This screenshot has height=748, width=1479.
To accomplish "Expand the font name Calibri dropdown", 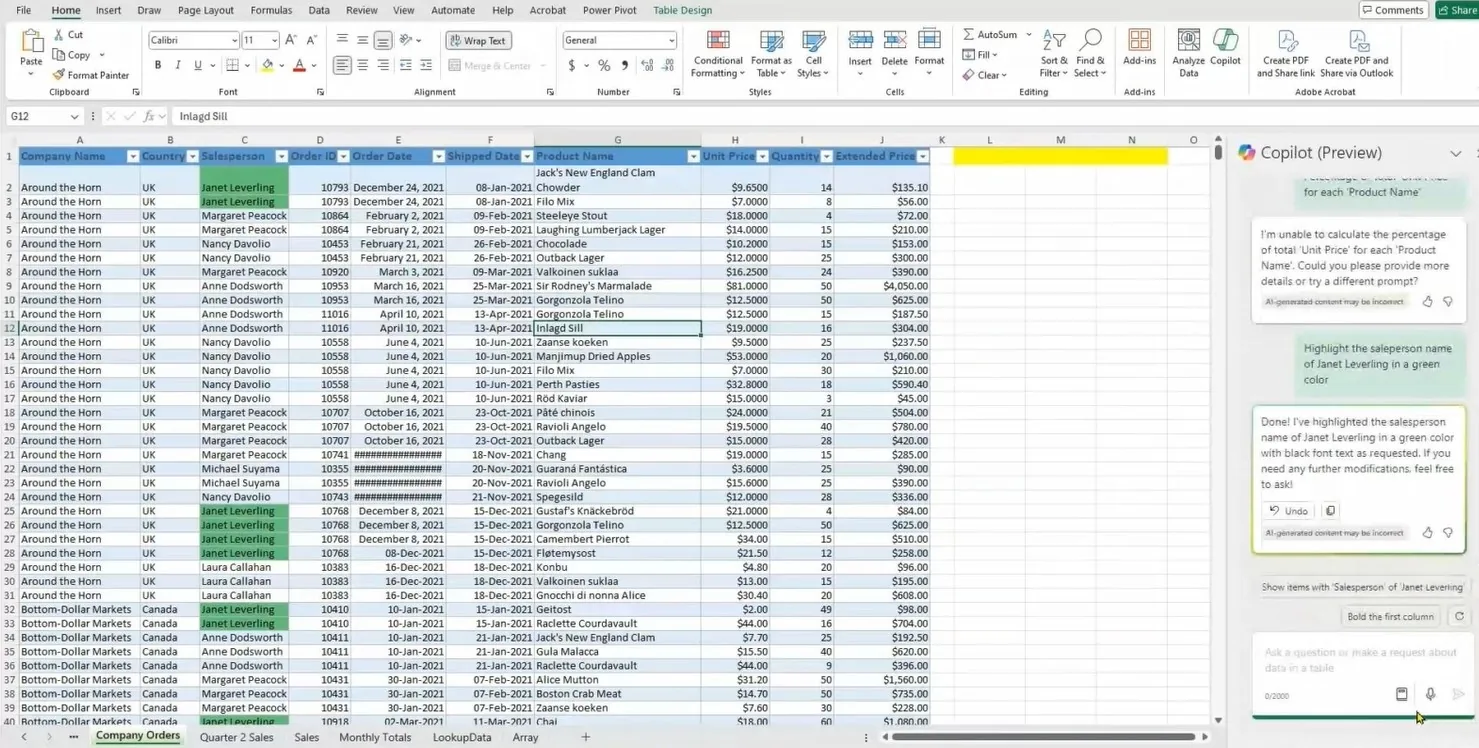I will point(234,41).
